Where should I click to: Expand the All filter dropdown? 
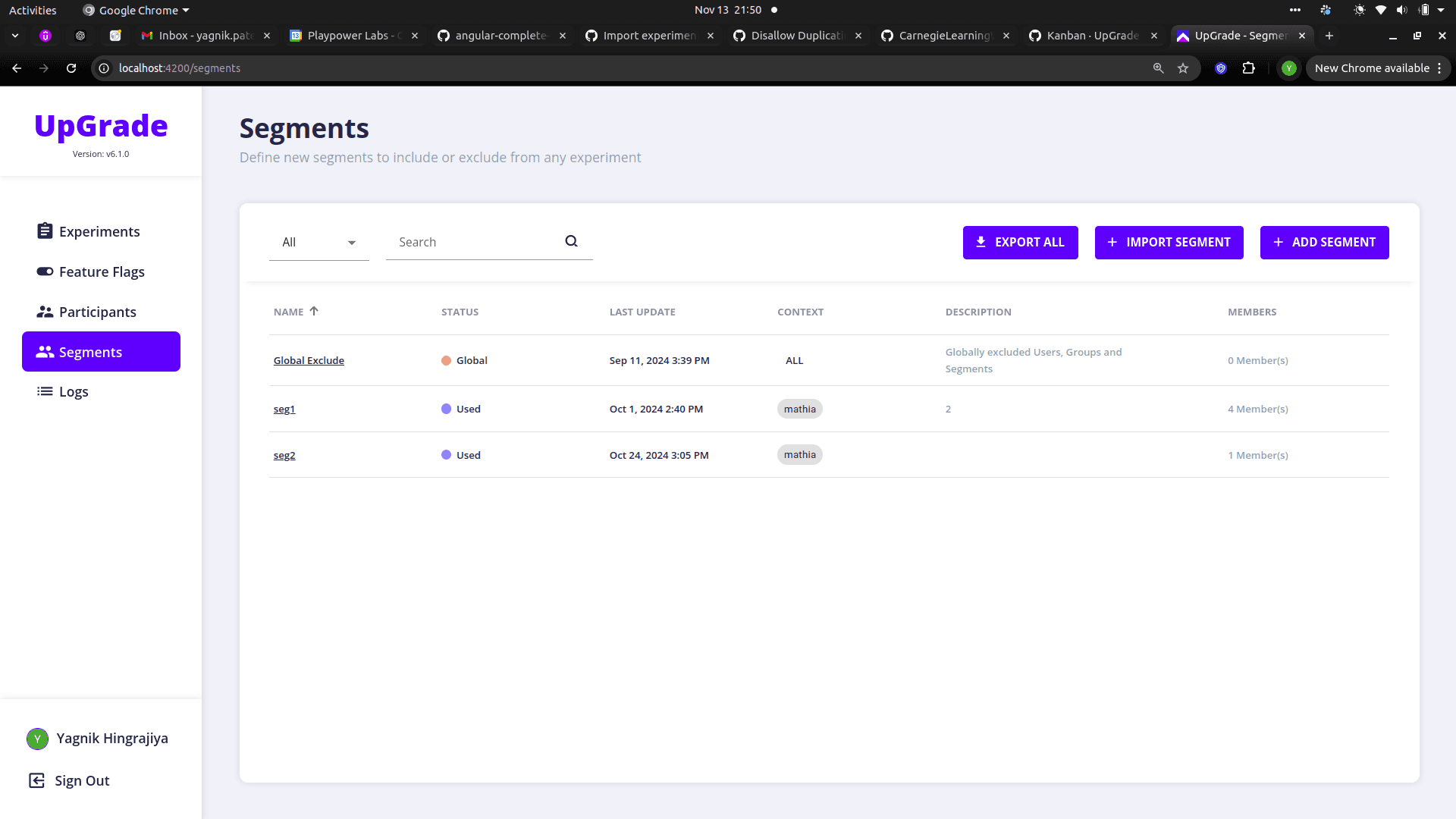point(318,243)
